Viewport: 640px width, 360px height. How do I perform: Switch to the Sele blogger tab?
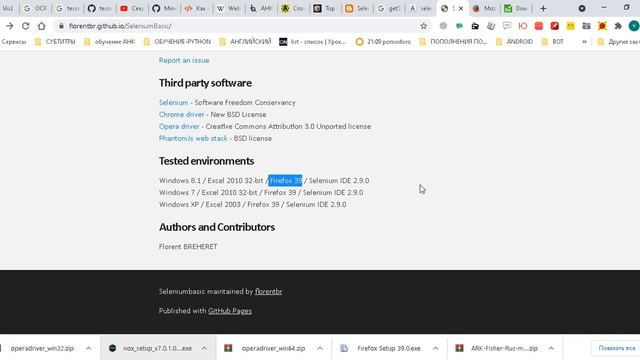(356, 8)
